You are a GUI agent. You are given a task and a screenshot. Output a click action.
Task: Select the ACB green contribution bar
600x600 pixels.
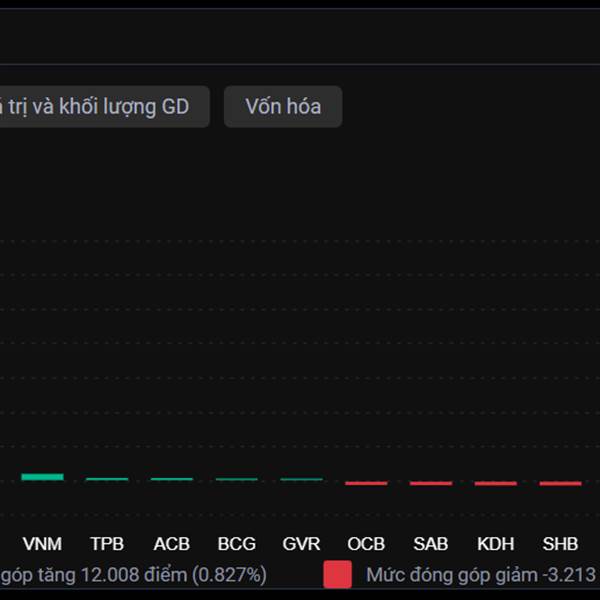click(x=172, y=479)
